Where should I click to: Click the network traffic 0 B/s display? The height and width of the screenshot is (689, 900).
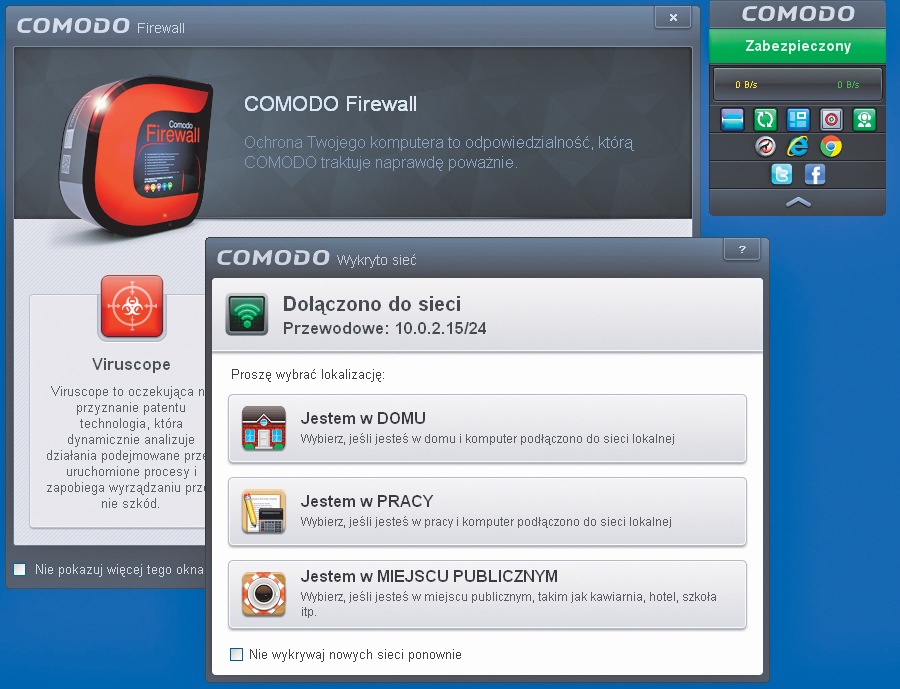tap(797, 85)
